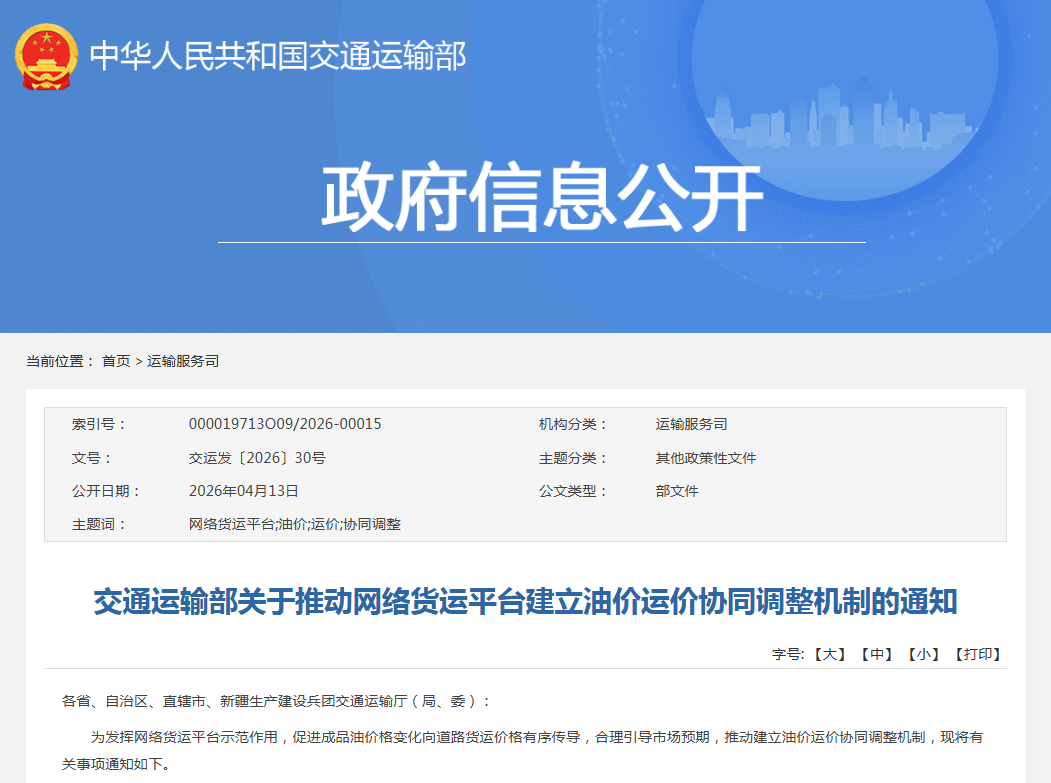
Task: Set font size to 【小】
Action: (x=924, y=654)
